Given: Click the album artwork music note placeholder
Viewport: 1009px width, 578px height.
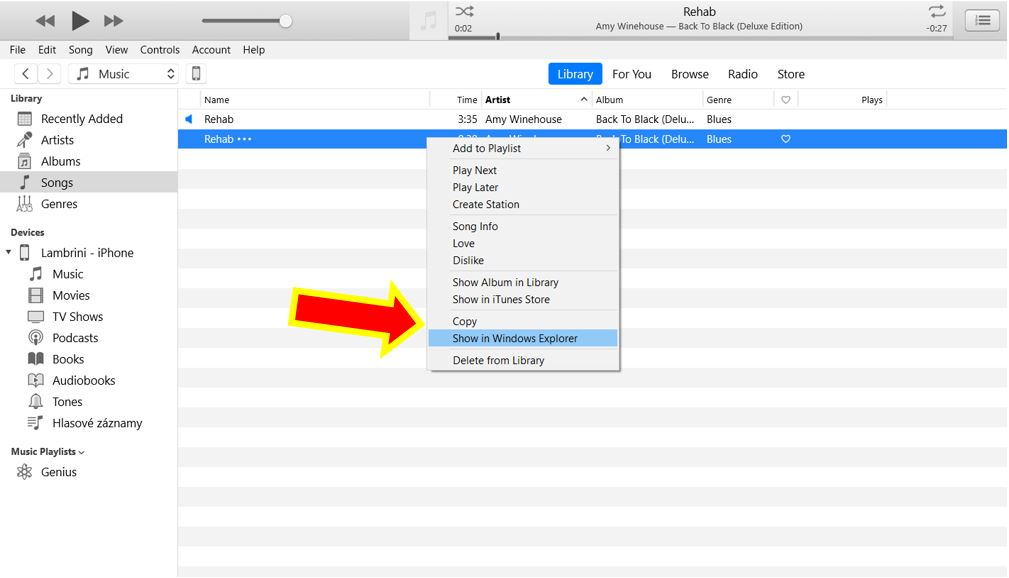Looking at the screenshot, I should pyautogui.click(x=428, y=21).
